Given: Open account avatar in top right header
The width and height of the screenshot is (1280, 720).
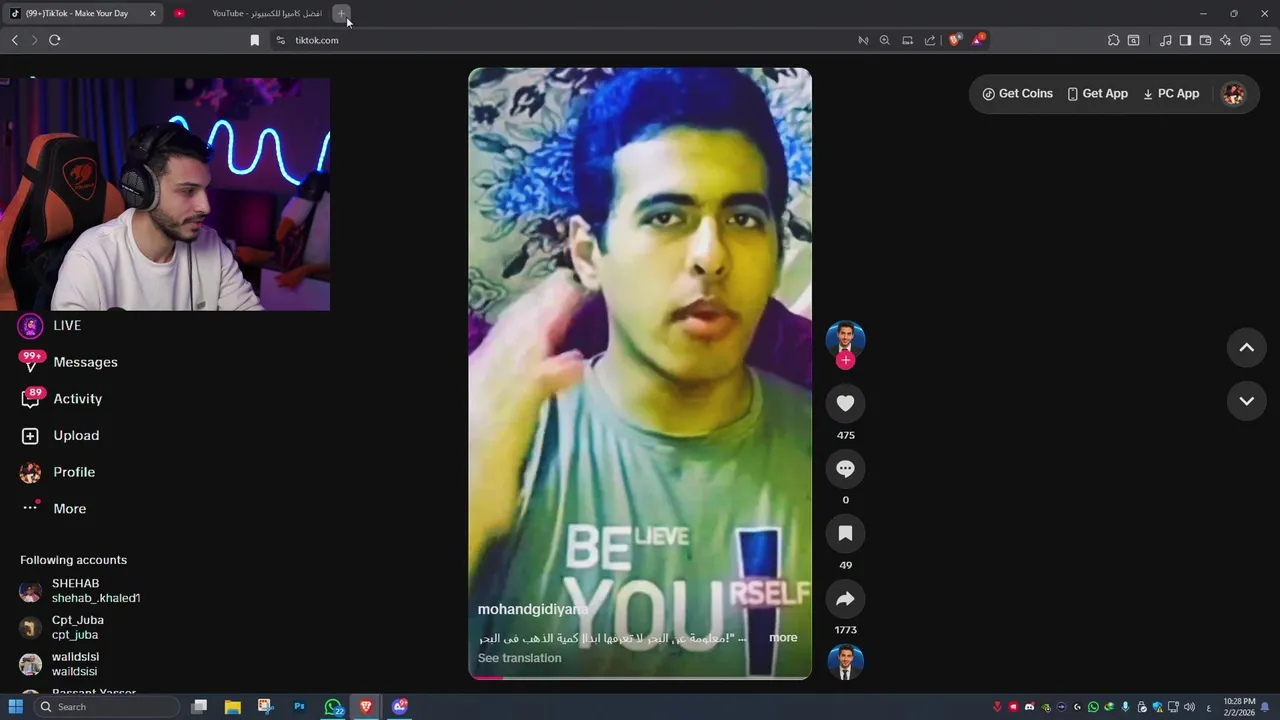Looking at the screenshot, I should click(x=1234, y=93).
